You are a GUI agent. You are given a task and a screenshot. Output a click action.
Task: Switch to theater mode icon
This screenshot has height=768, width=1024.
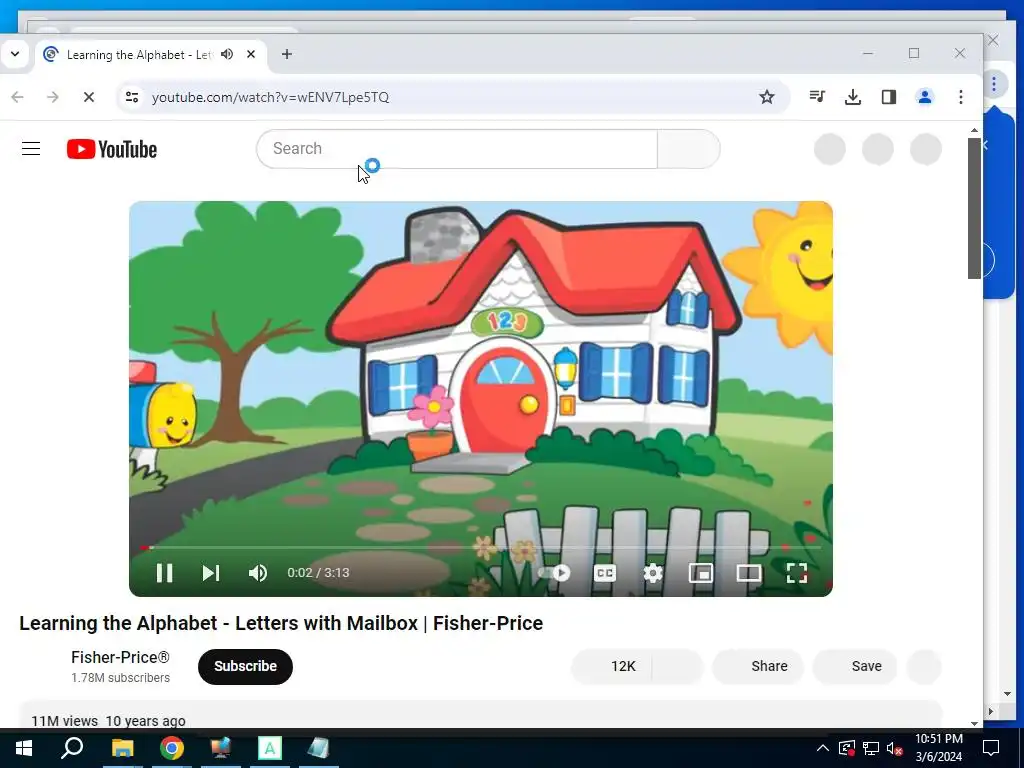[x=748, y=573]
